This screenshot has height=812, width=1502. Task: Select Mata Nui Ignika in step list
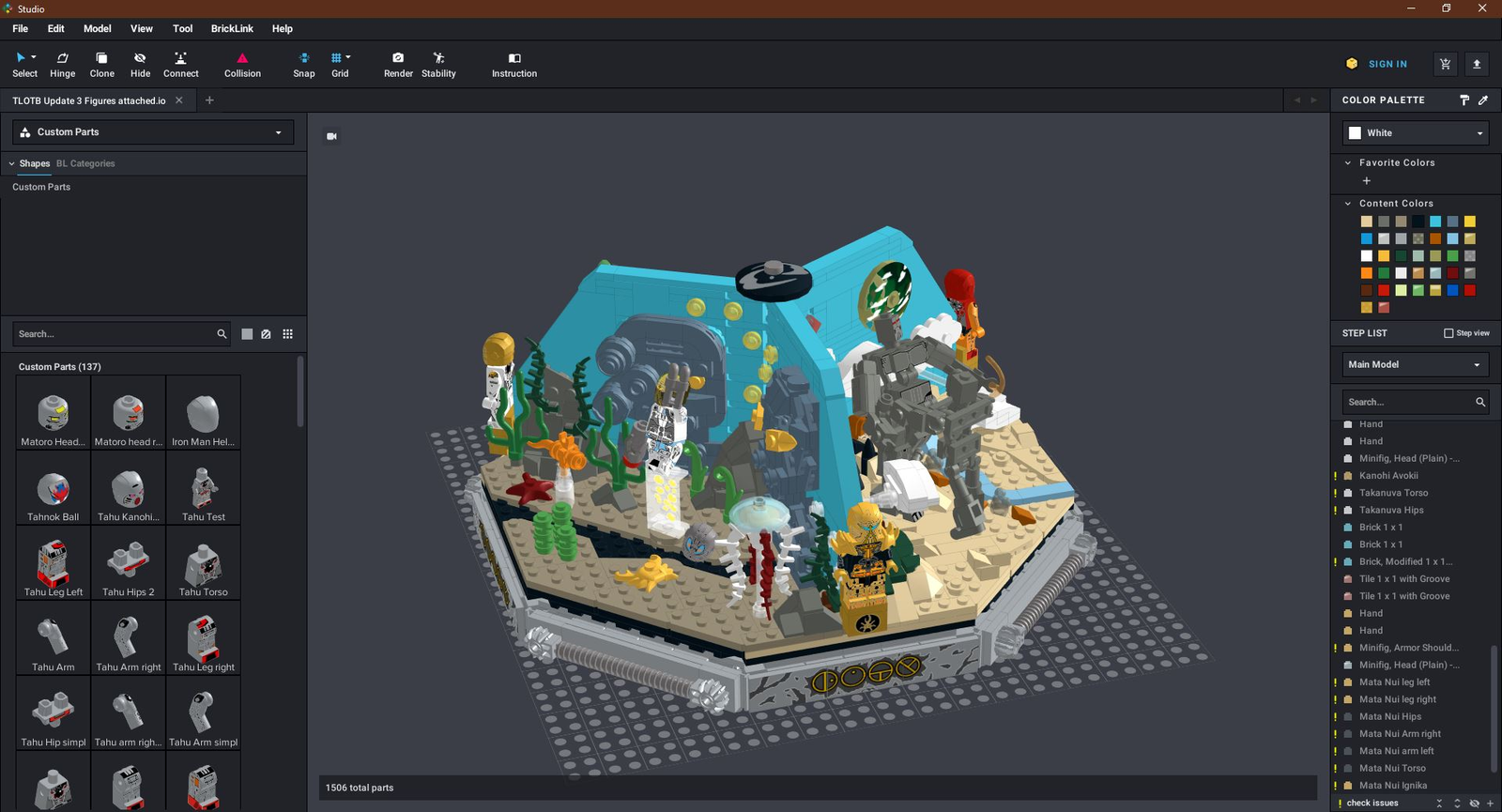[x=1393, y=786]
